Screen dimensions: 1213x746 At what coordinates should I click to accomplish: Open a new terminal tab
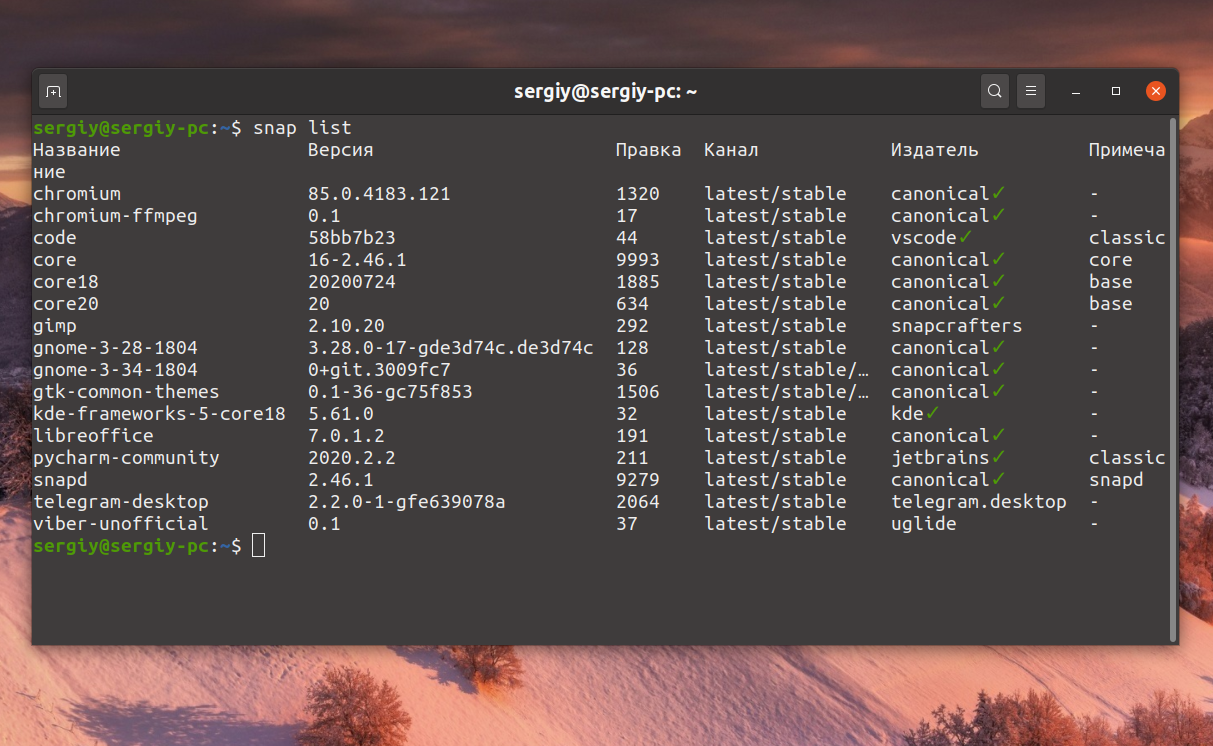tap(53, 92)
